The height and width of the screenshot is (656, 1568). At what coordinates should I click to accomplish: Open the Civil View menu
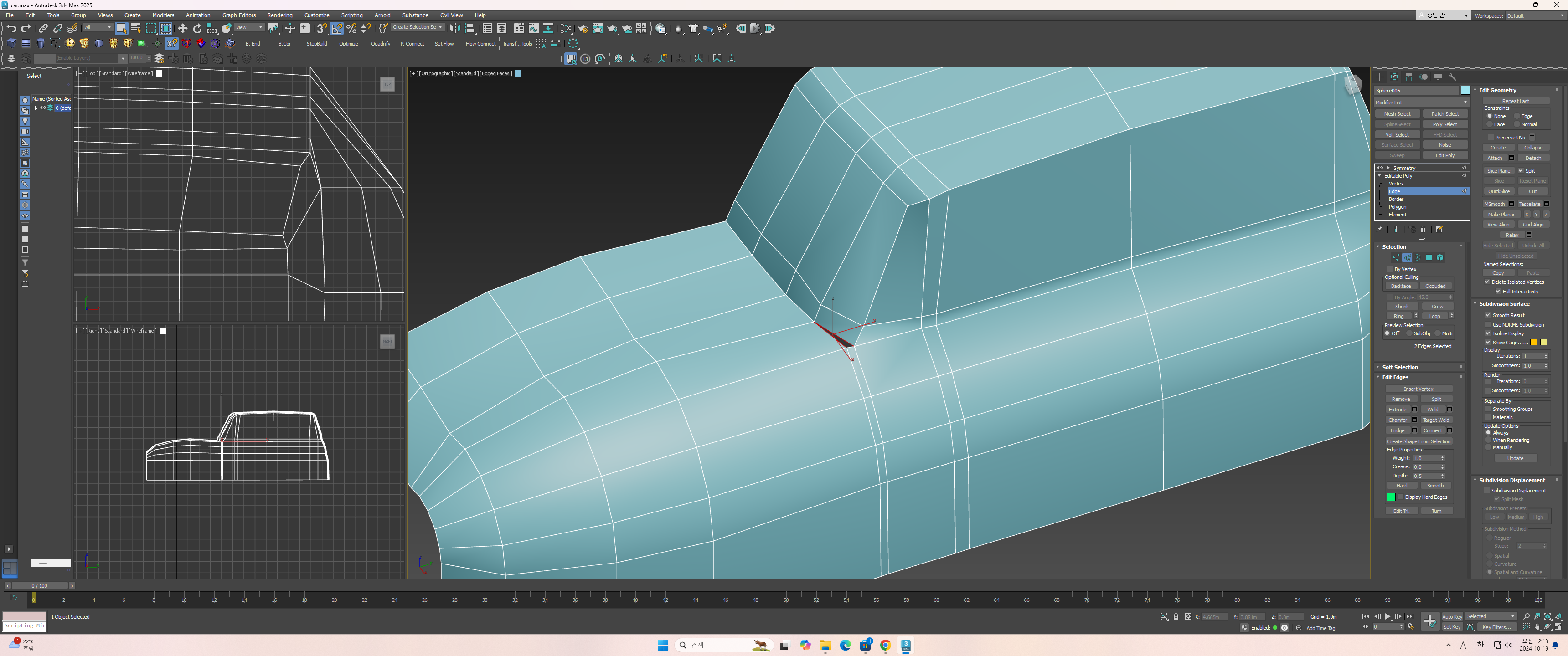pos(451,15)
